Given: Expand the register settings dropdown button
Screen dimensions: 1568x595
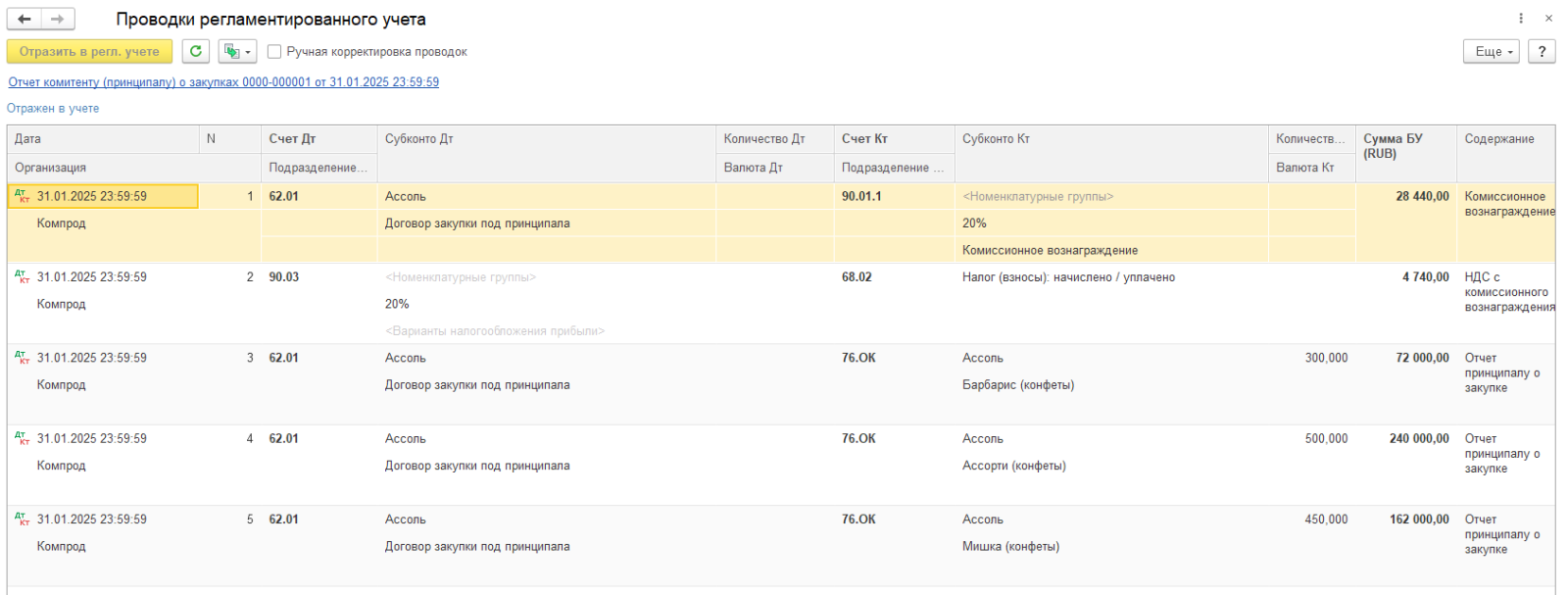Looking at the screenshot, I should 237,51.
